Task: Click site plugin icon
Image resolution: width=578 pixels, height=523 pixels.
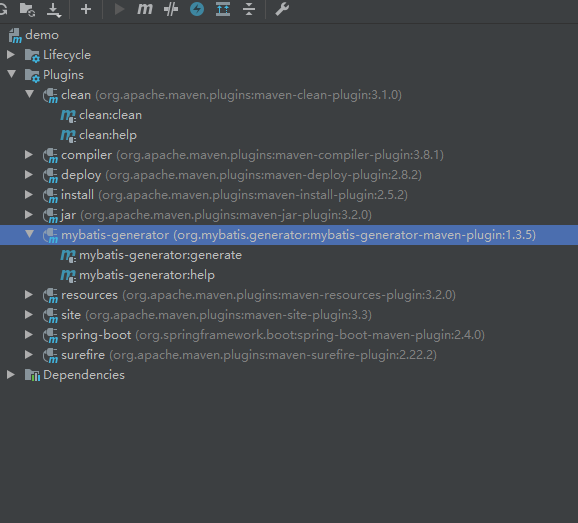Action: 50,315
